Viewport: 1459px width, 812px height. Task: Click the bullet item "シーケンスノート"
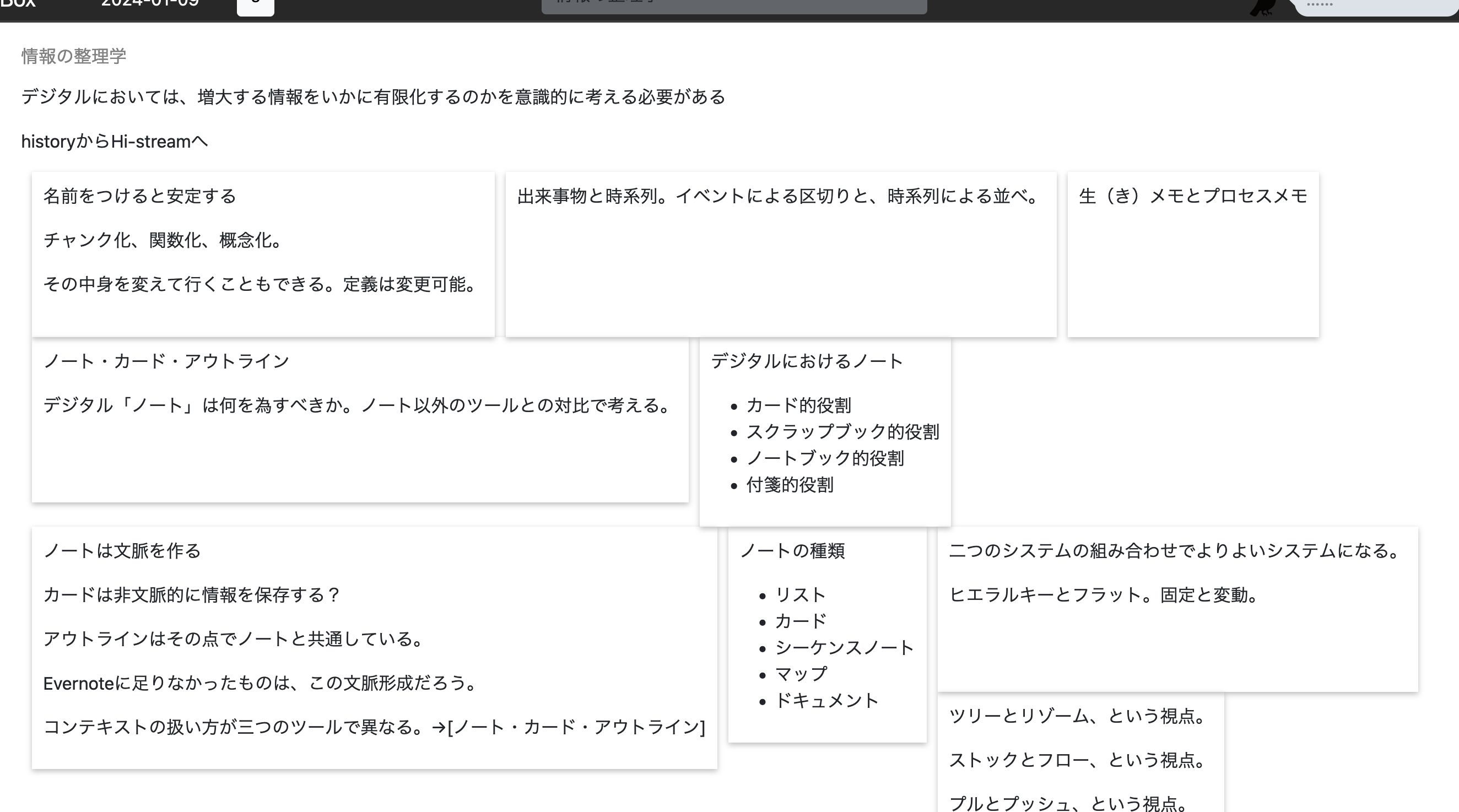click(845, 648)
